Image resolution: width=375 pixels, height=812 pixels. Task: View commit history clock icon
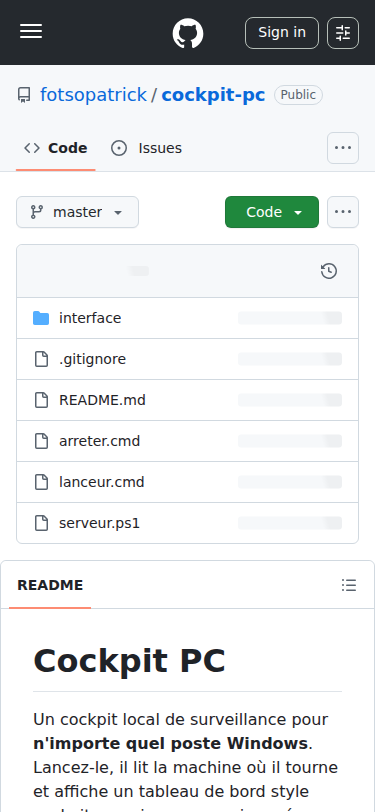click(x=329, y=271)
